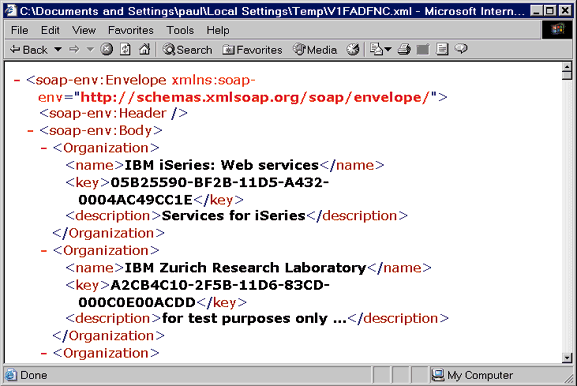Open the Edit menu

[x=50, y=30]
